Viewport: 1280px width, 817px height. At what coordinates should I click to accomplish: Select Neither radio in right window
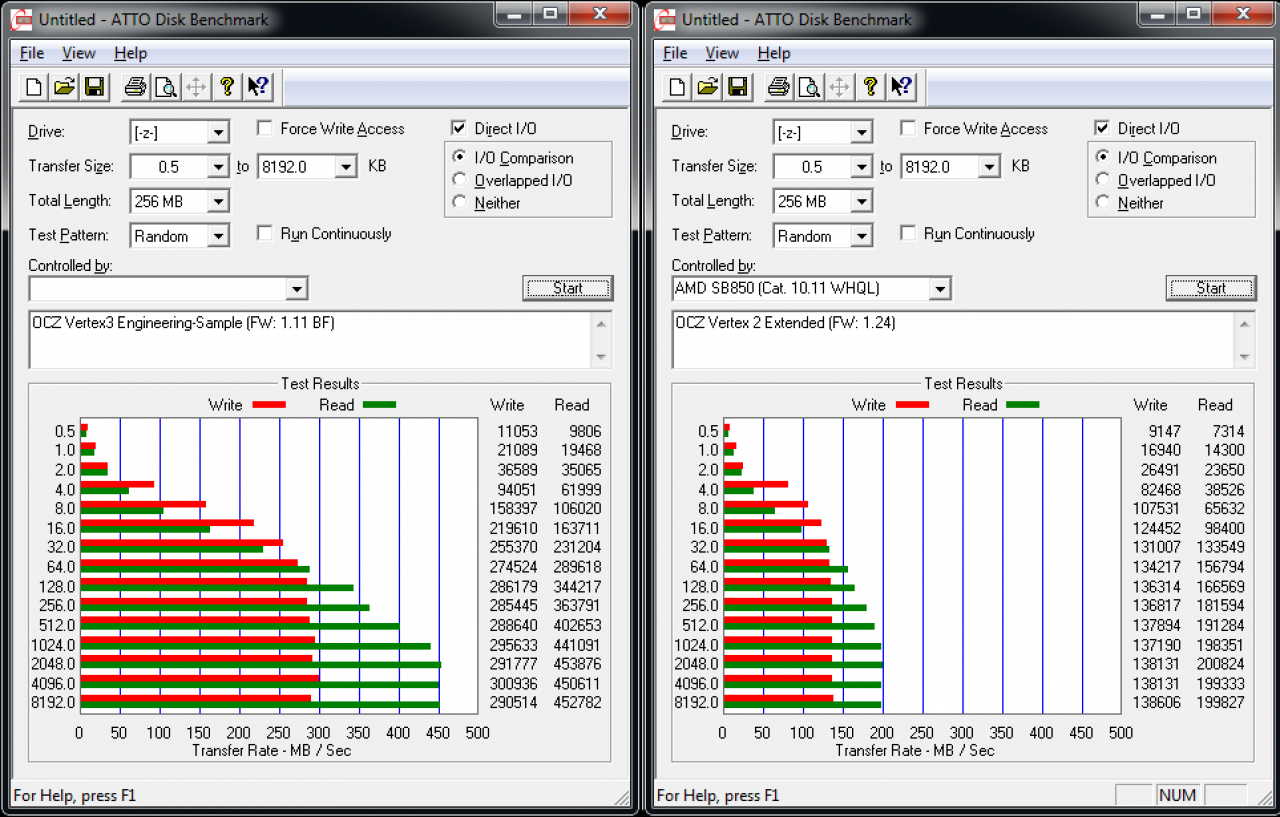(x=1102, y=202)
